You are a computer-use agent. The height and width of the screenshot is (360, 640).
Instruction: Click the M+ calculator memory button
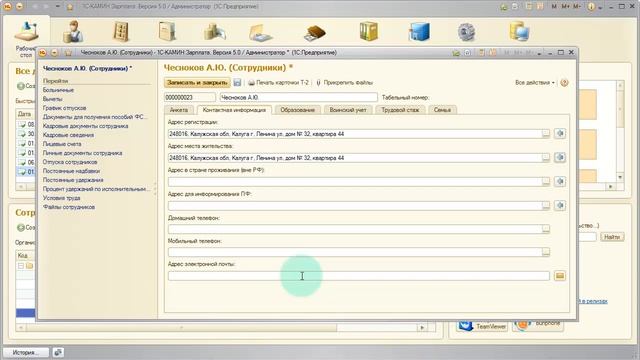[566, 7]
